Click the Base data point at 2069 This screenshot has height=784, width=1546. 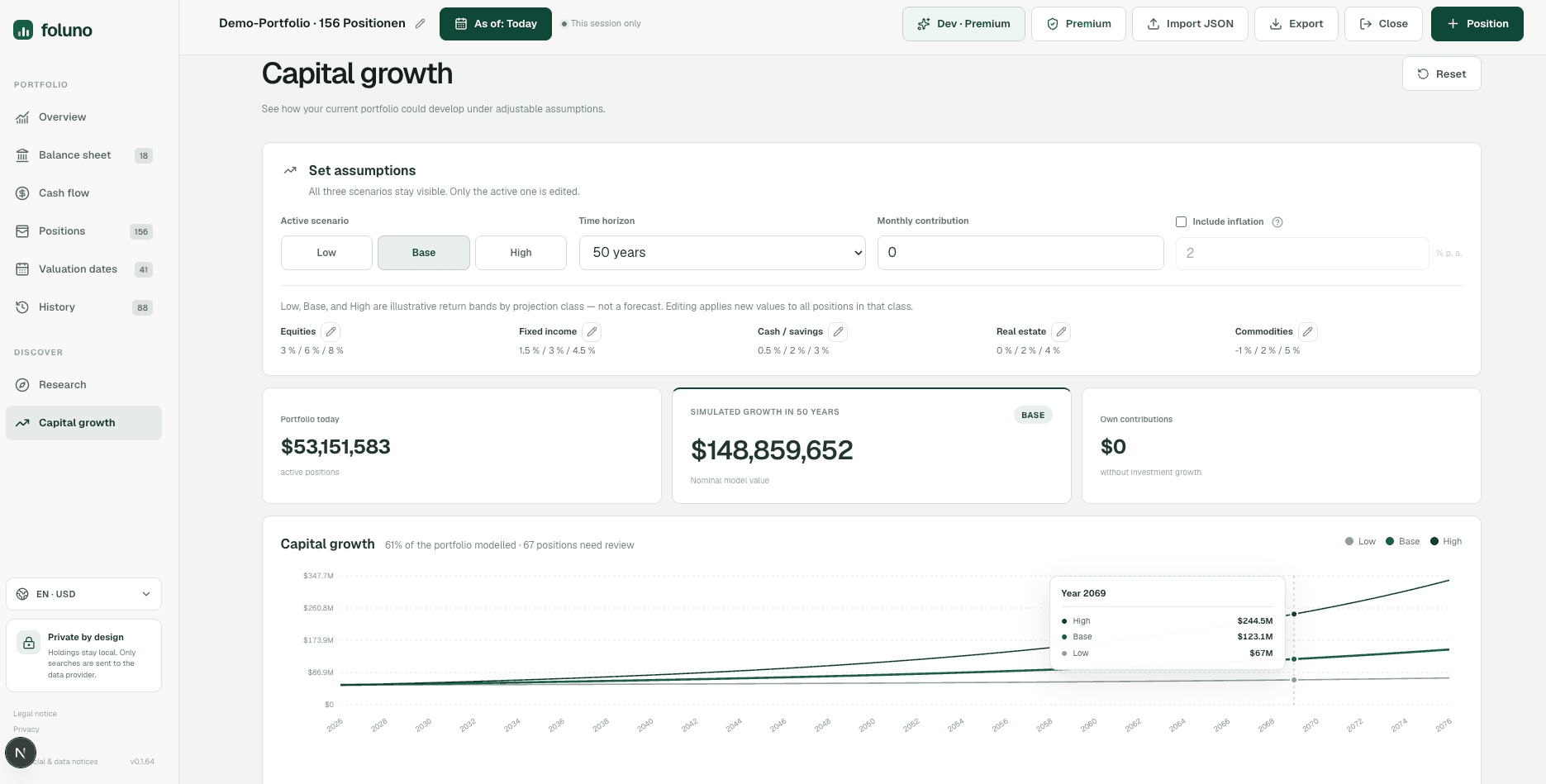click(x=1294, y=659)
